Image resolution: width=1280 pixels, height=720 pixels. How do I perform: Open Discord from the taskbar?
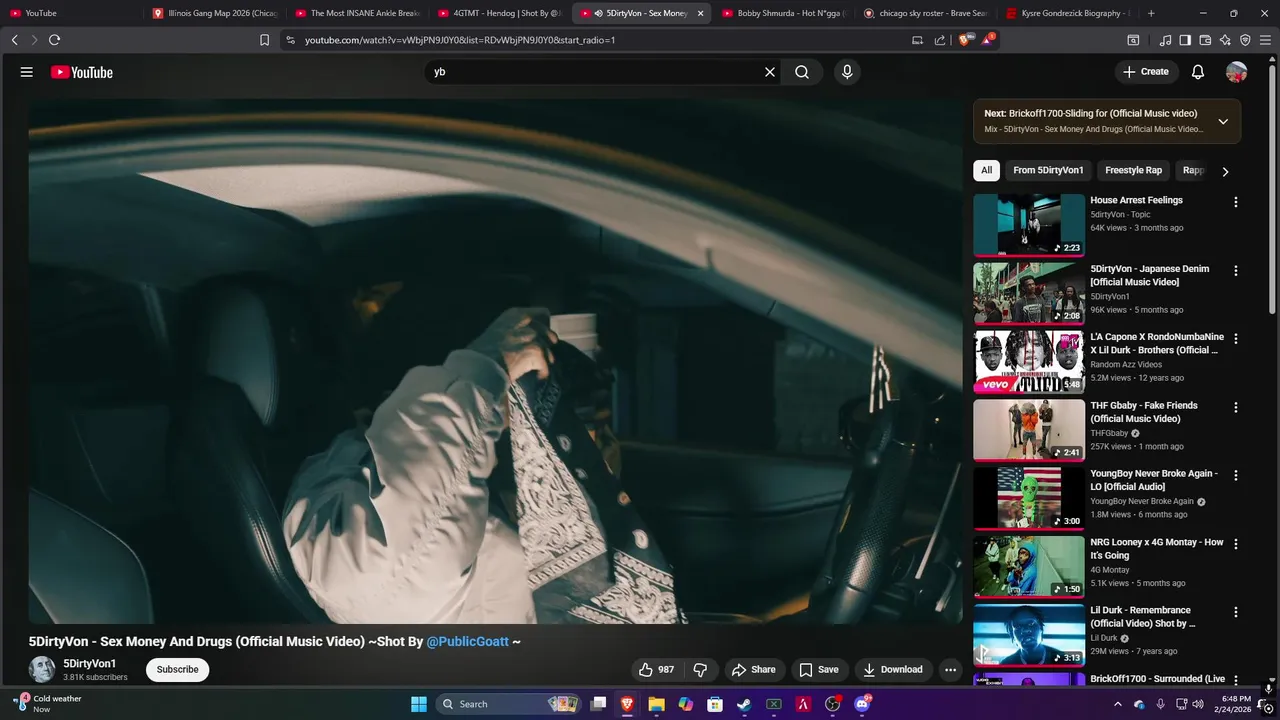(x=862, y=704)
